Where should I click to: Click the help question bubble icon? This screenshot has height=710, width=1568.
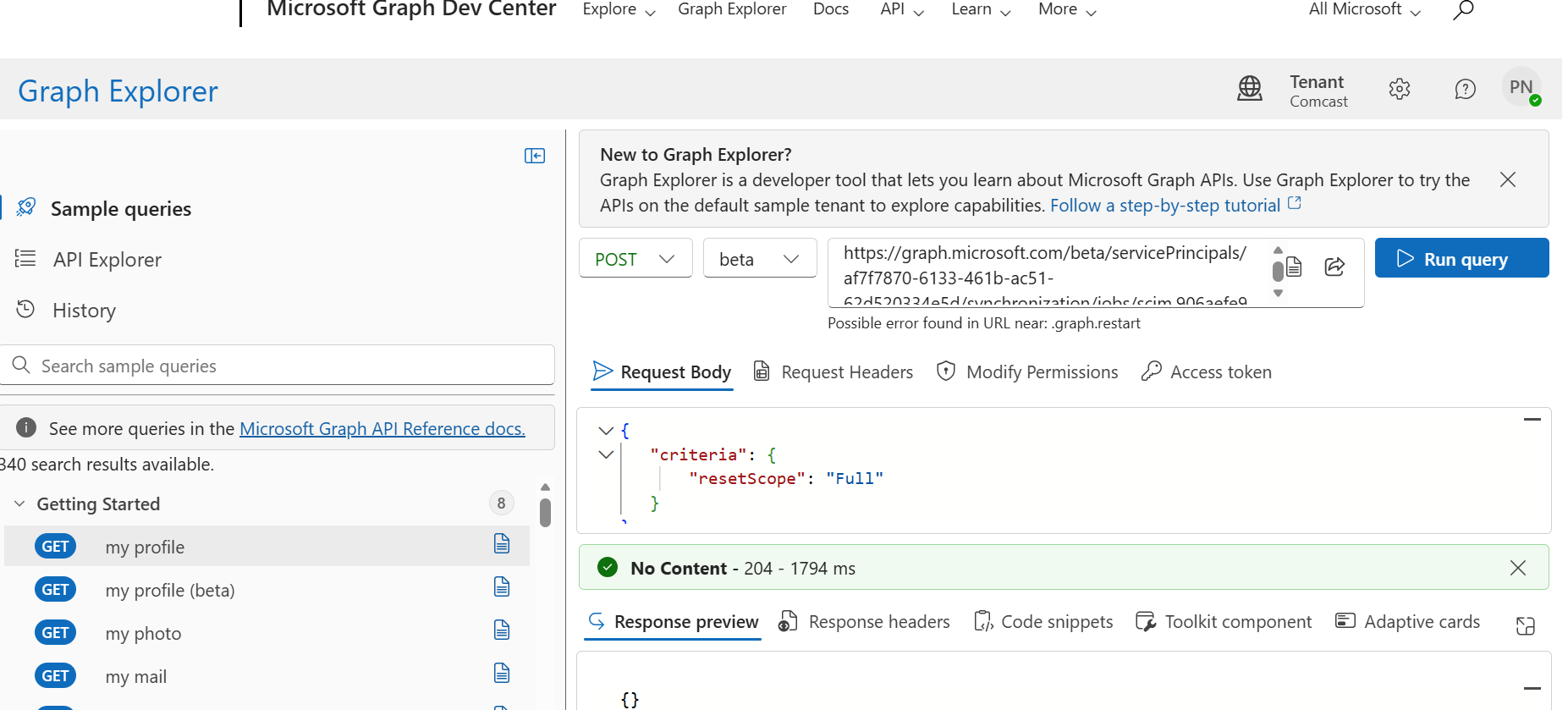coord(1465,89)
